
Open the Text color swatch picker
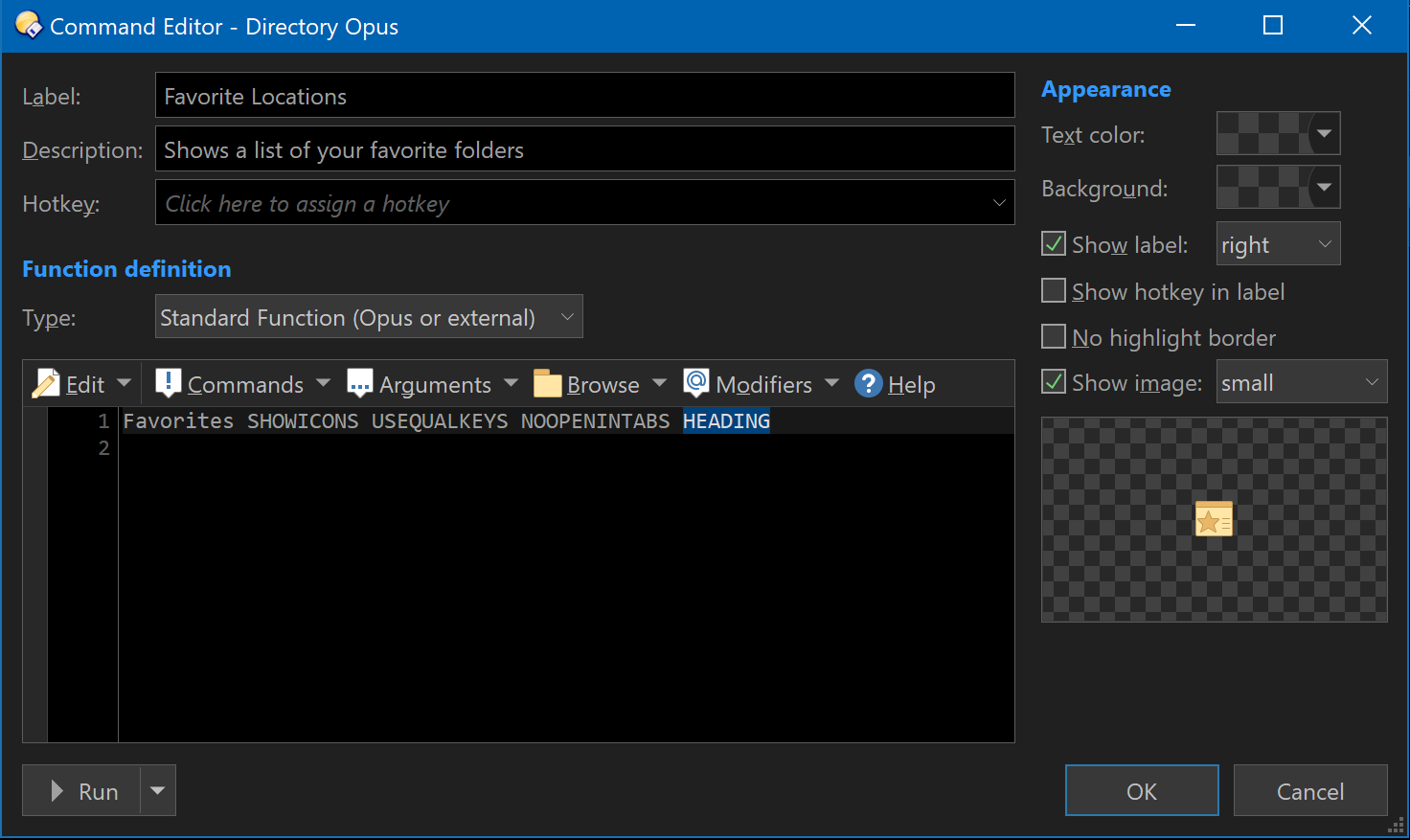click(x=1278, y=134)
